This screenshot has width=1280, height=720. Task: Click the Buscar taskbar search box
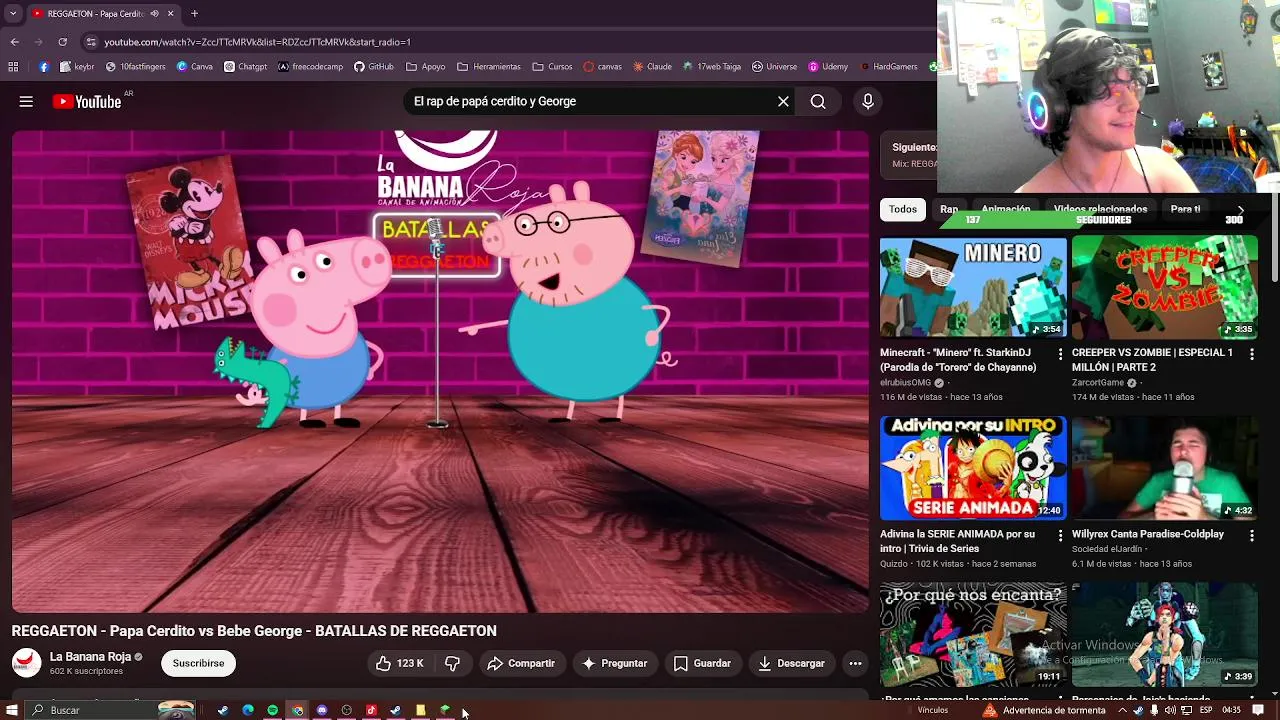[x=110, y=710]
